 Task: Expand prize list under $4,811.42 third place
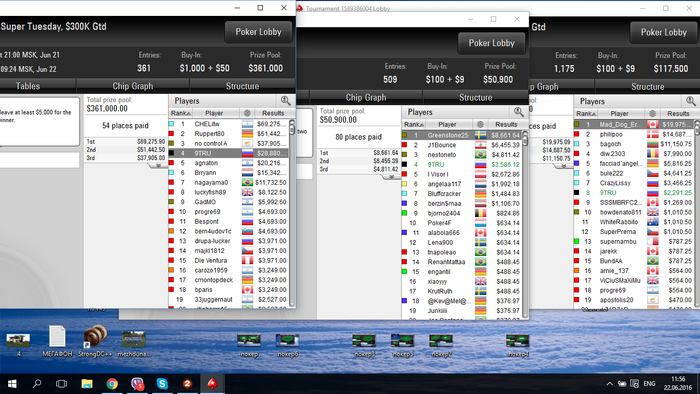tap(391, 177)
